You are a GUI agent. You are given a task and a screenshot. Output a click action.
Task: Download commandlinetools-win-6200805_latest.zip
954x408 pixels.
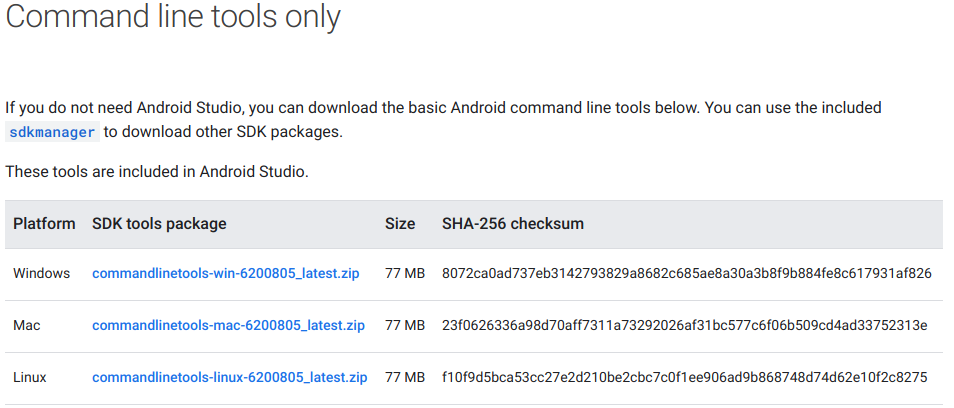(226, 273)
